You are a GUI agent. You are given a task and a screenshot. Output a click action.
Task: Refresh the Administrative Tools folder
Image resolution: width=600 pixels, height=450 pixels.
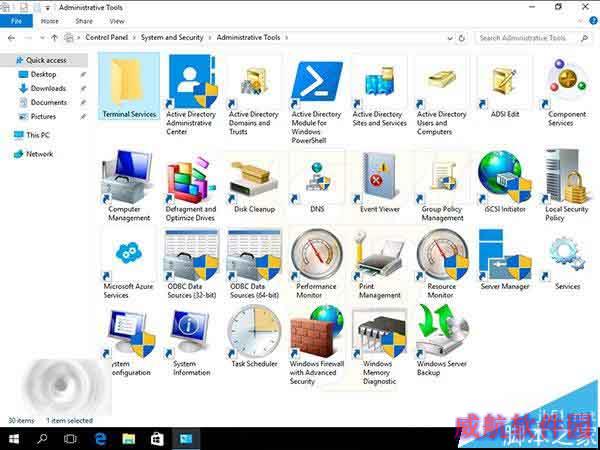pyautogui.click(x=461, y=38)
